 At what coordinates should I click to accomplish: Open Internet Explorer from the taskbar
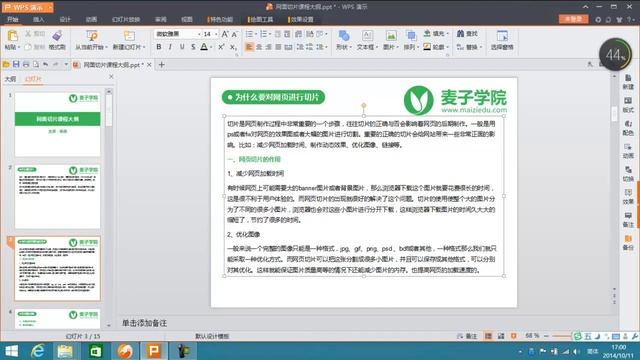click(38, 351)
